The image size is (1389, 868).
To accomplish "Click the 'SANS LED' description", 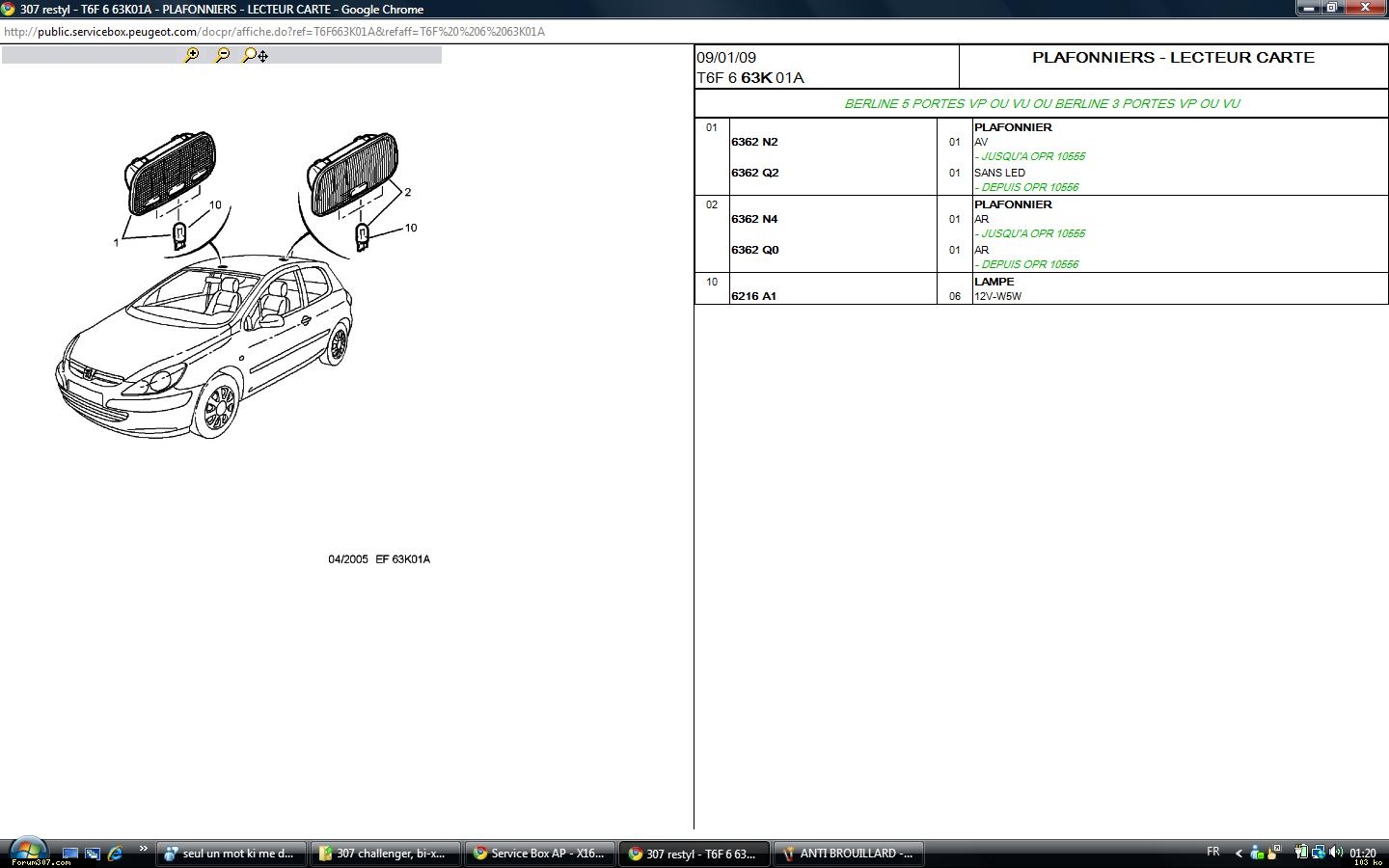I will 999,173.
